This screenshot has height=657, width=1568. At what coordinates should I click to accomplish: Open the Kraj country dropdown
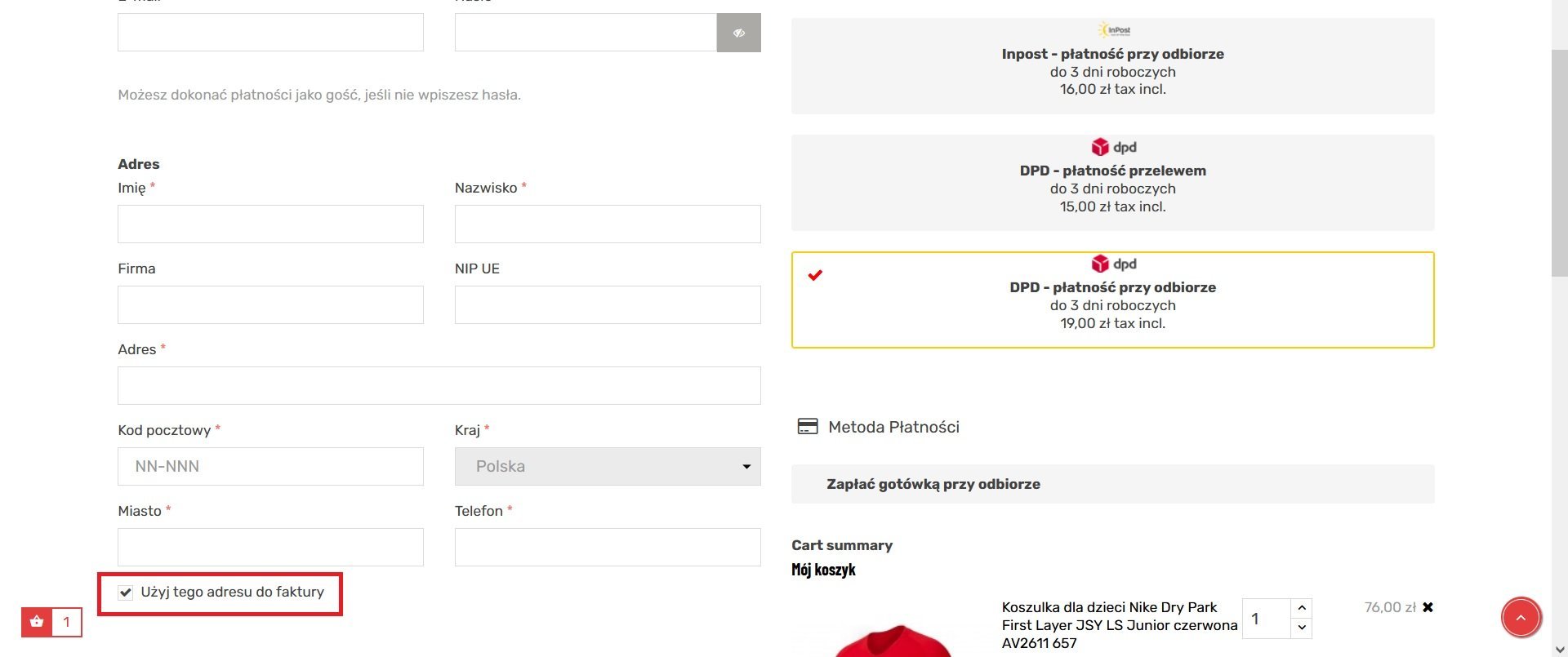tap(608, 466)
